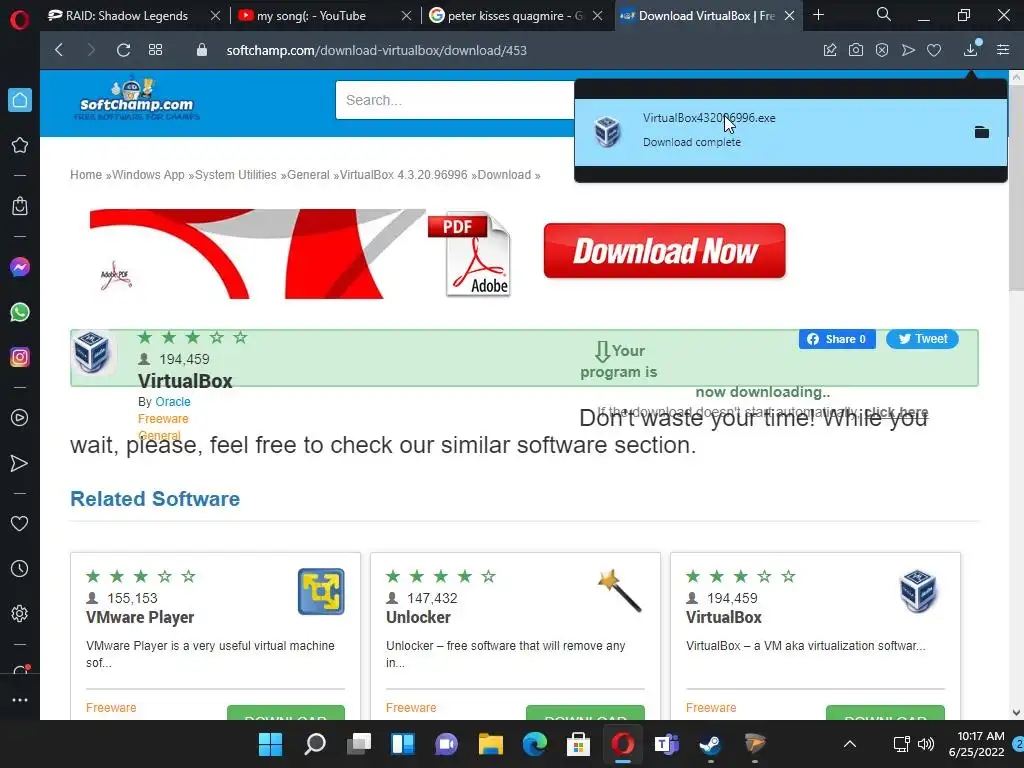The width and height of the screenshot is (1024, 768).
Task: Open sidebar three-dot more menu
Action: click(20, 700)
